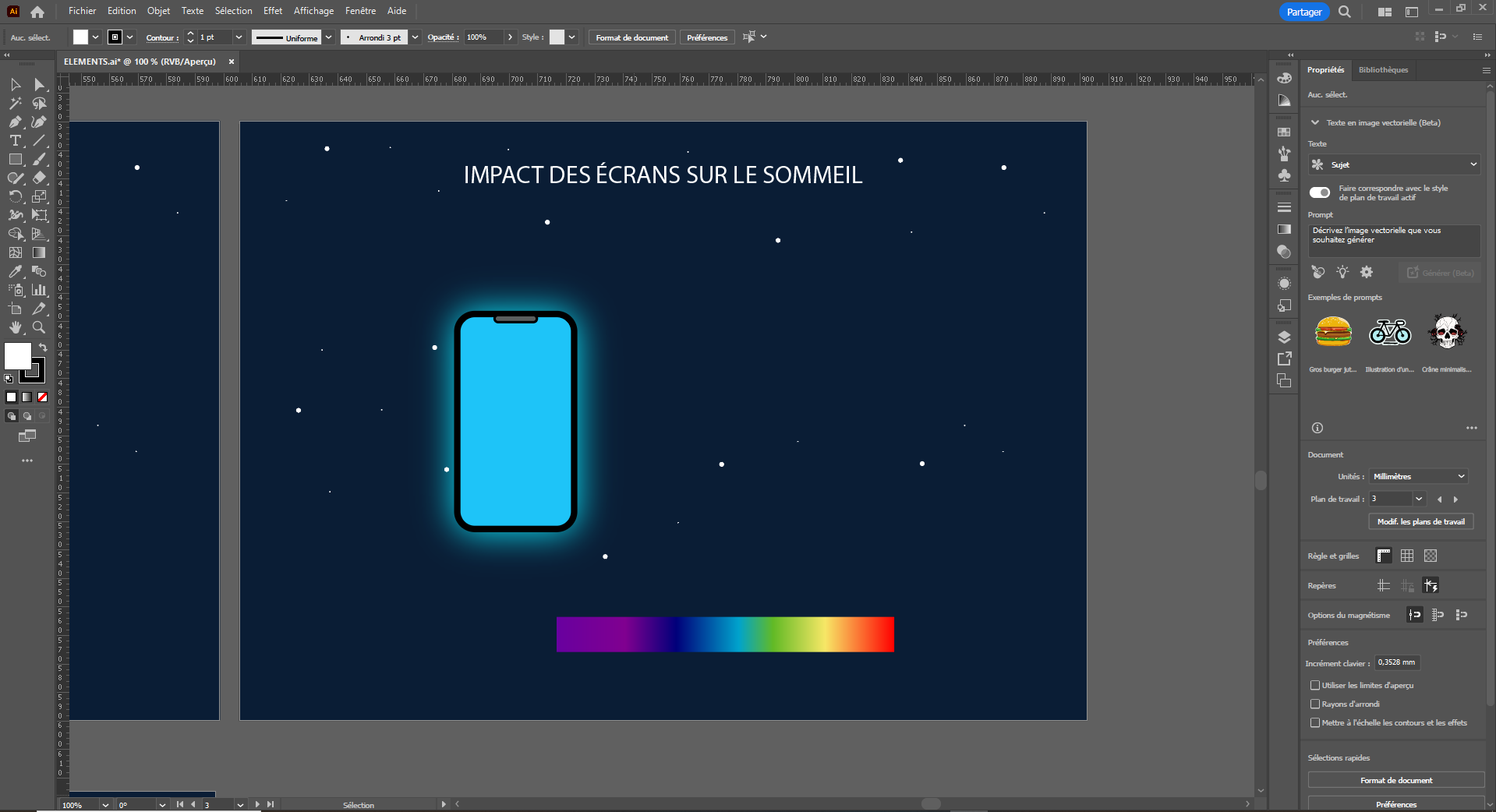
Task: Select the Paintbrush tool
Action: 39,159
